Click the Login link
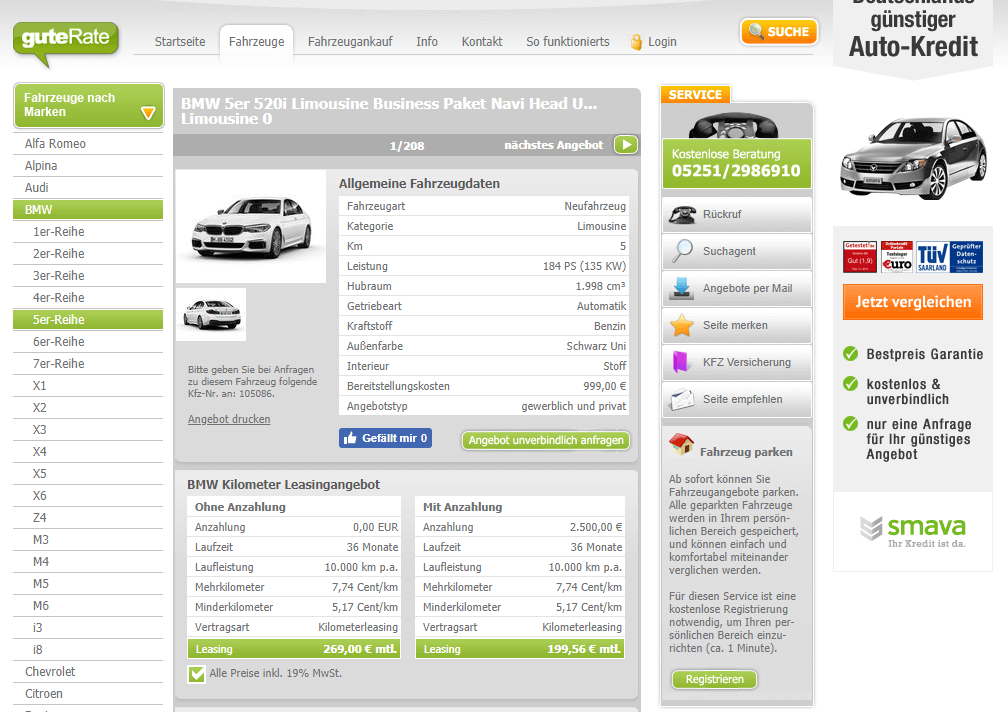This screenshot has height=712, width=1008. coord(662,42)
